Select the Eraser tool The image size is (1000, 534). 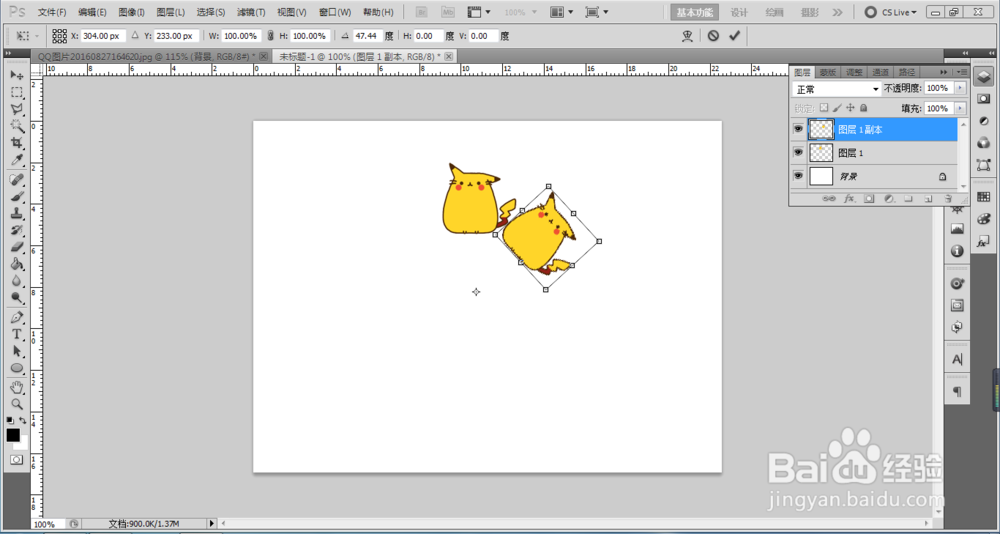click(x=17, y=246)
